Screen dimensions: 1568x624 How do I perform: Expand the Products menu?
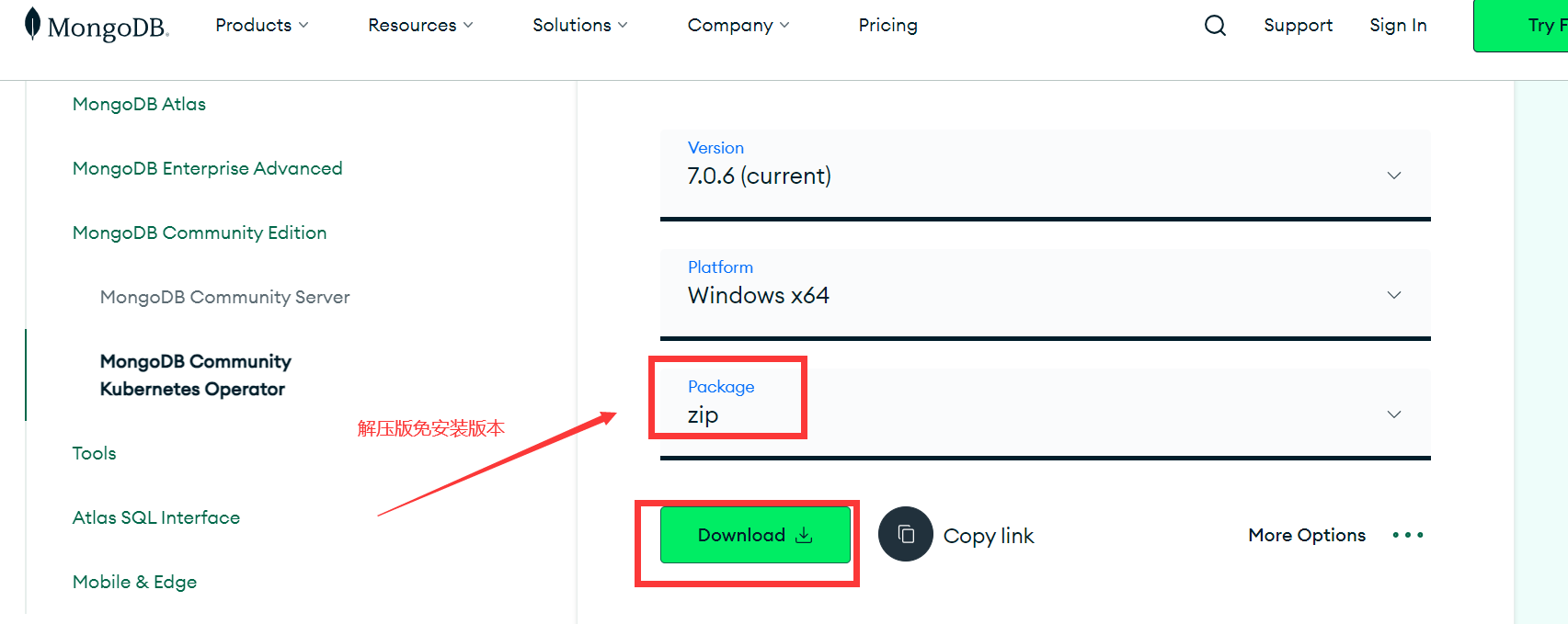(262, 25)
